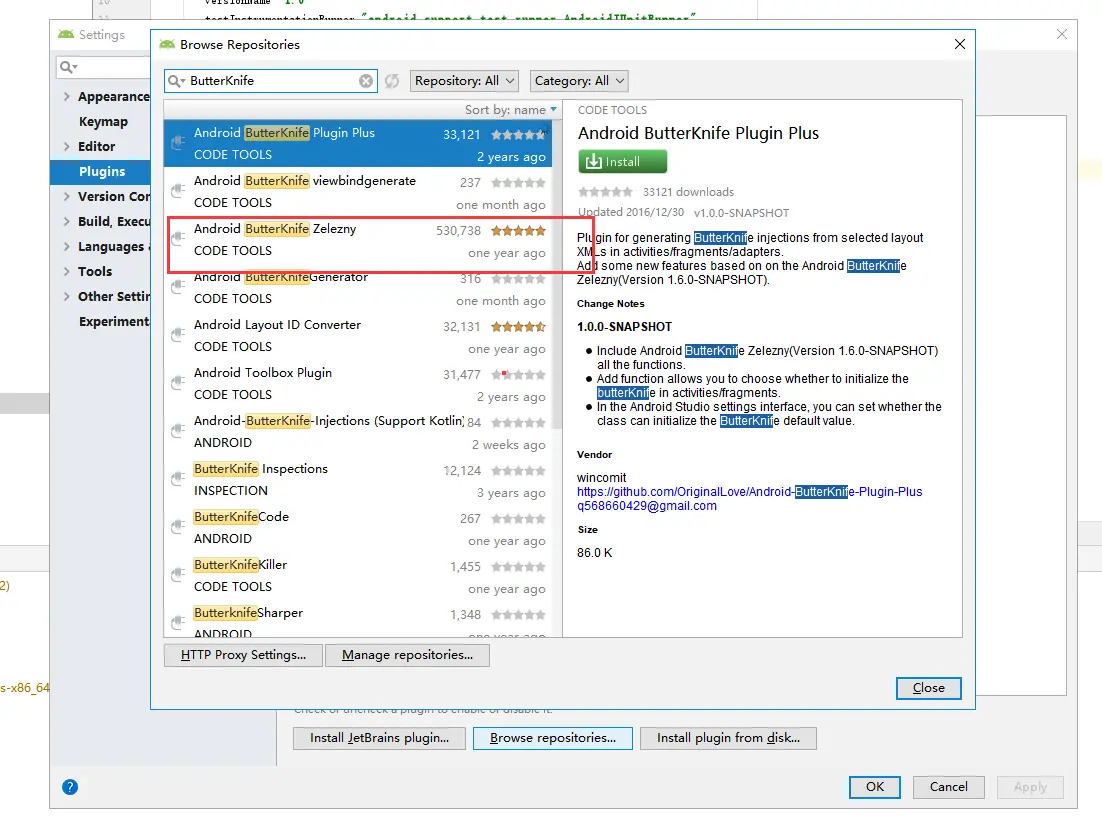
Task: Click search magnifier icon in Browse Repositories
Action: [x=176, y=81]
